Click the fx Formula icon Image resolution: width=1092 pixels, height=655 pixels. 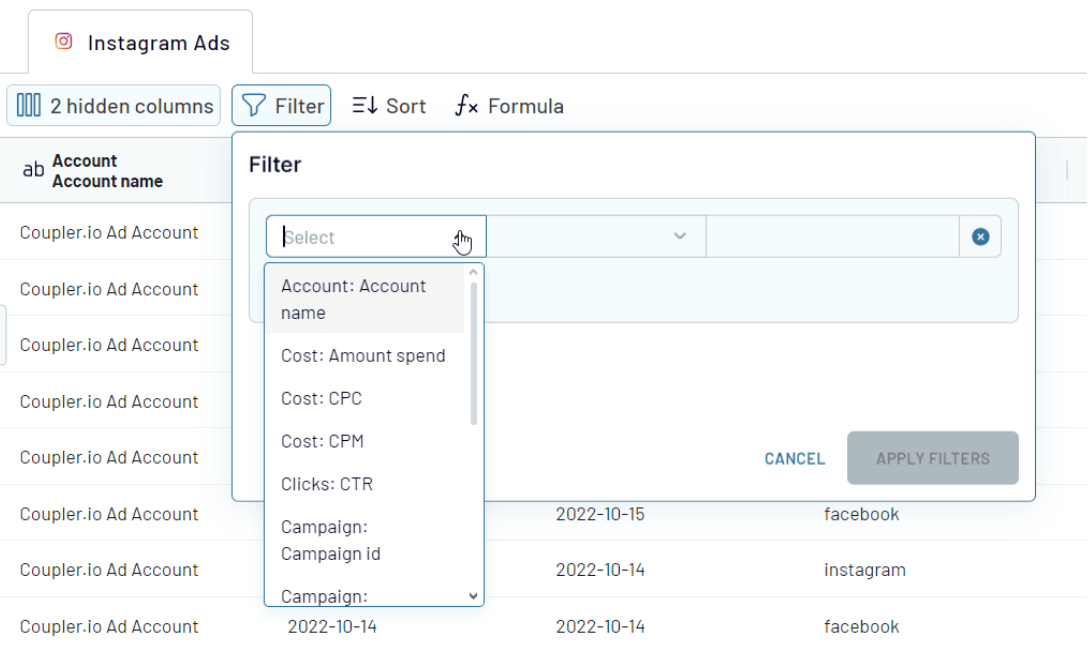coord(466,106)
